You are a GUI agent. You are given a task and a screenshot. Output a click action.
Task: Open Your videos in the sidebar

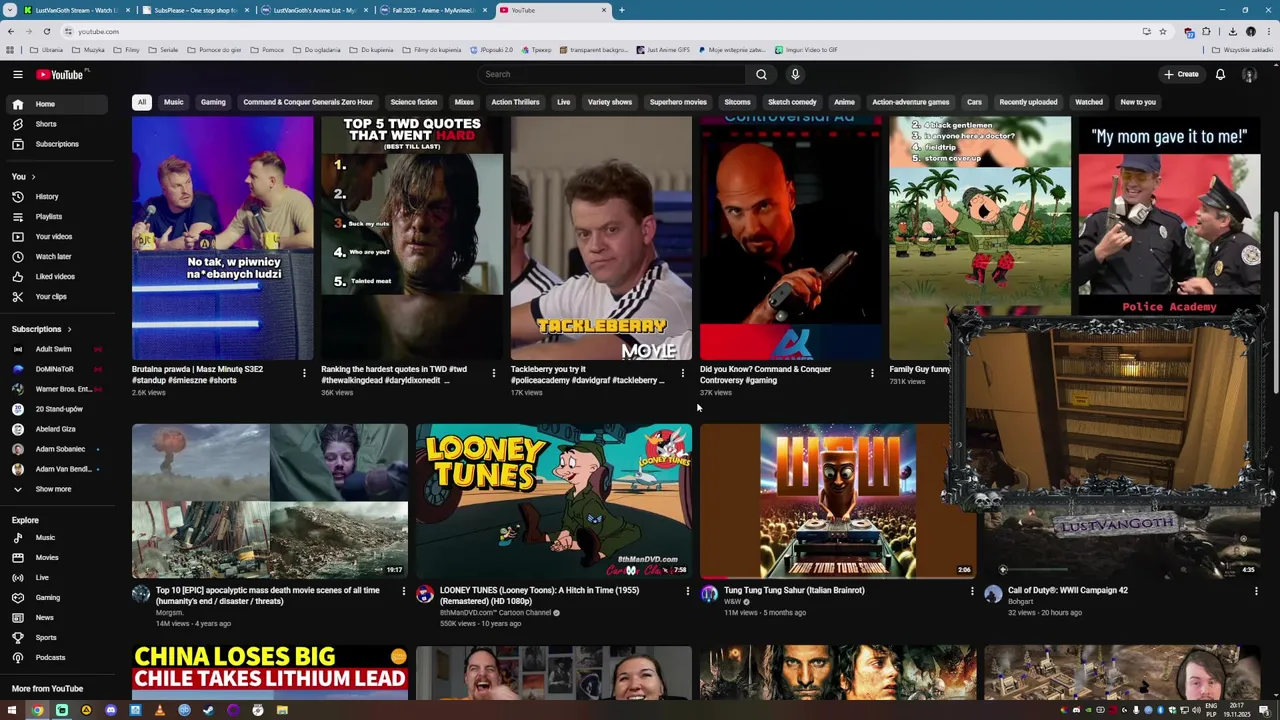pyautogui.click(x=58, y=237)
